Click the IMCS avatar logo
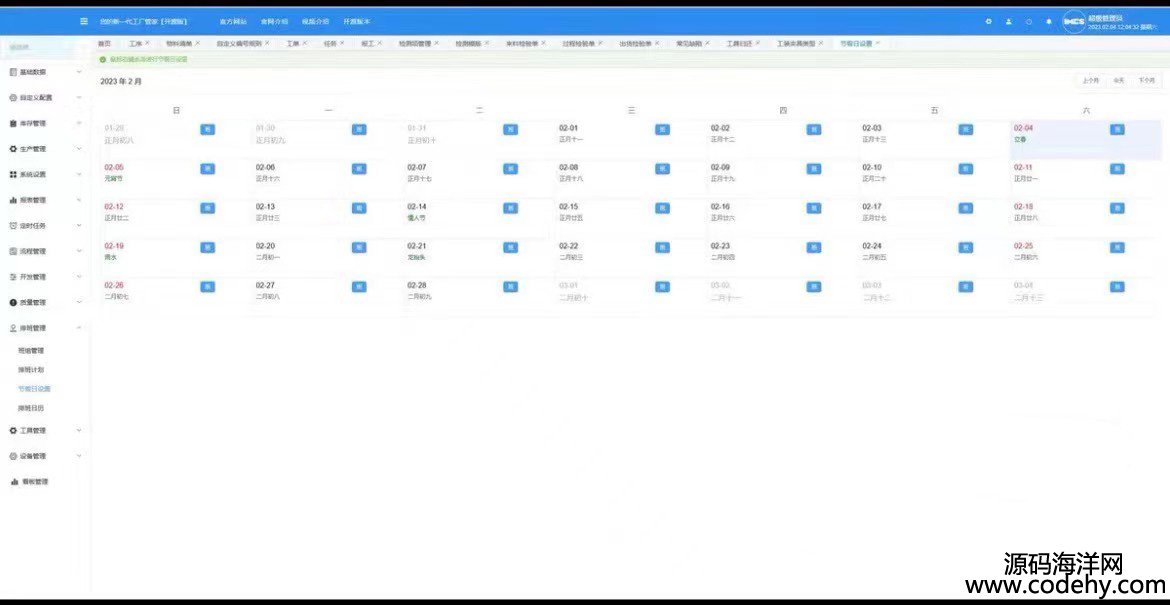The width and height of the screenshot is (1170, 605). point(1073,22)
